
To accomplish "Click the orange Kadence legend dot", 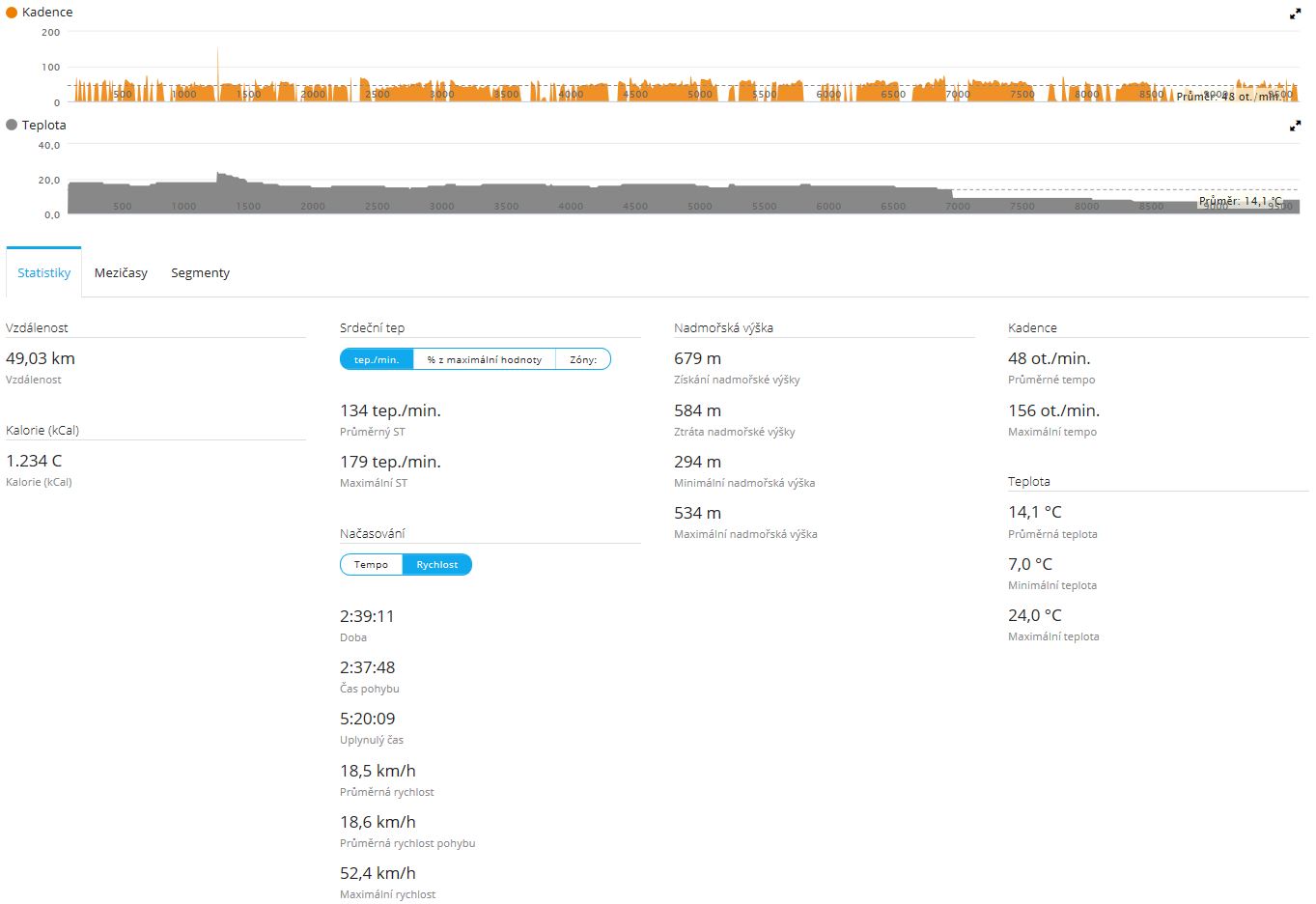I will point(12,13).
